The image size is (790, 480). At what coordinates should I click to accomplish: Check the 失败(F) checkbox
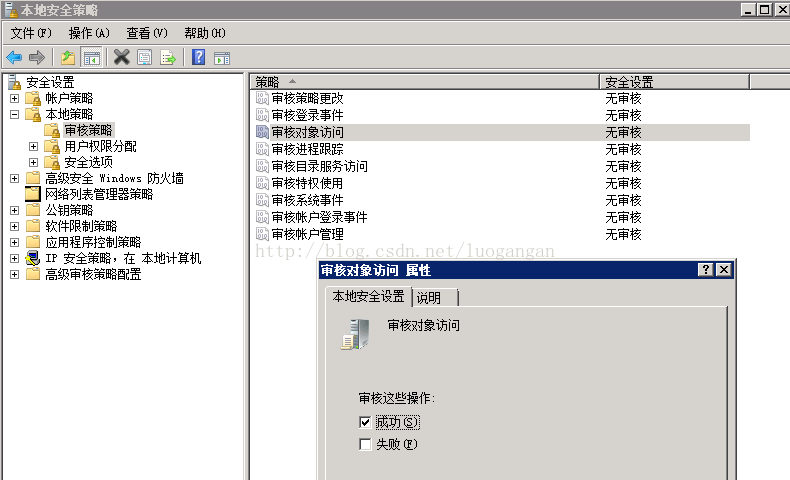click(365, 444)
